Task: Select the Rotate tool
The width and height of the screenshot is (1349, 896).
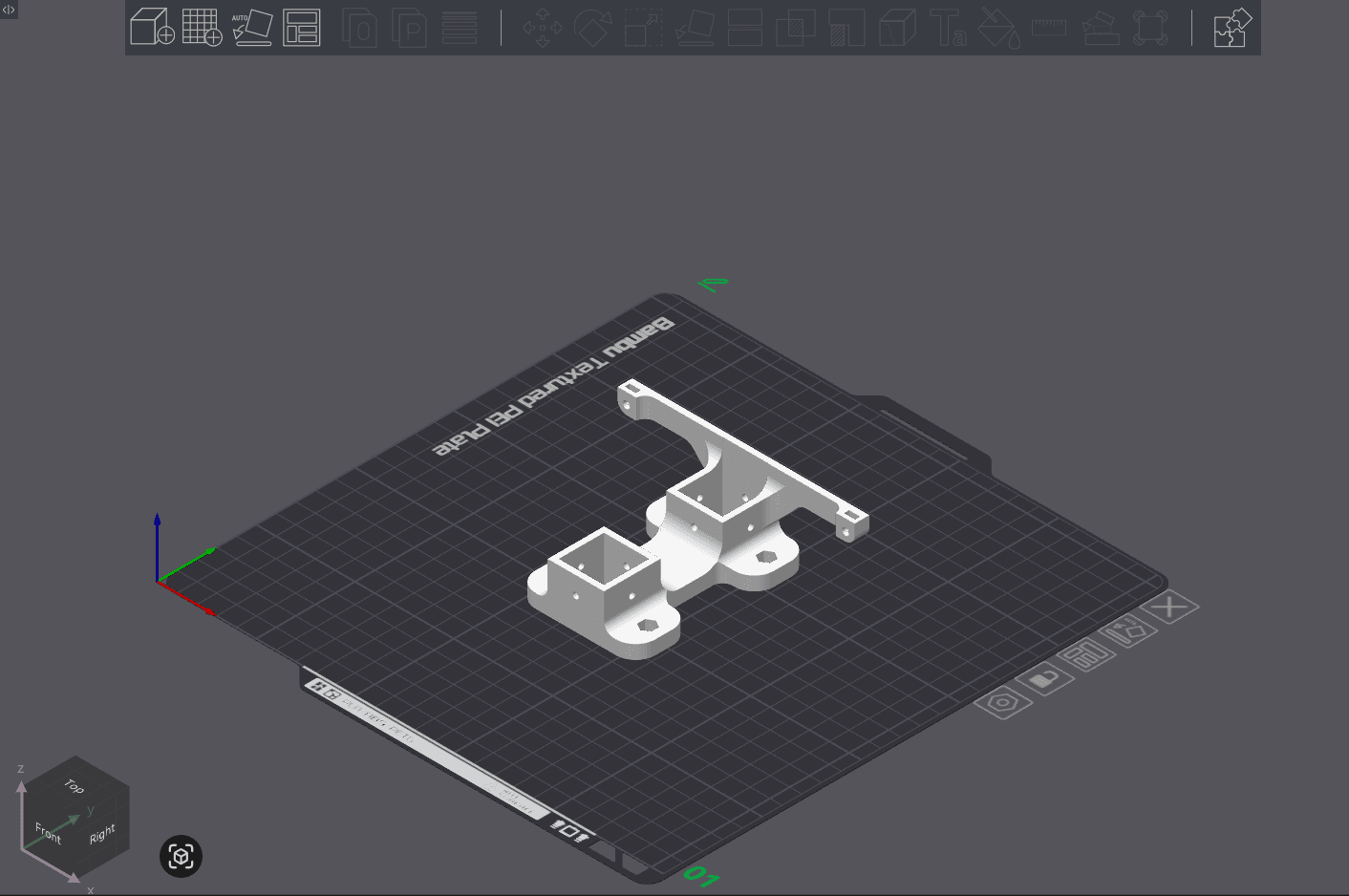Action: click(592, 28)
